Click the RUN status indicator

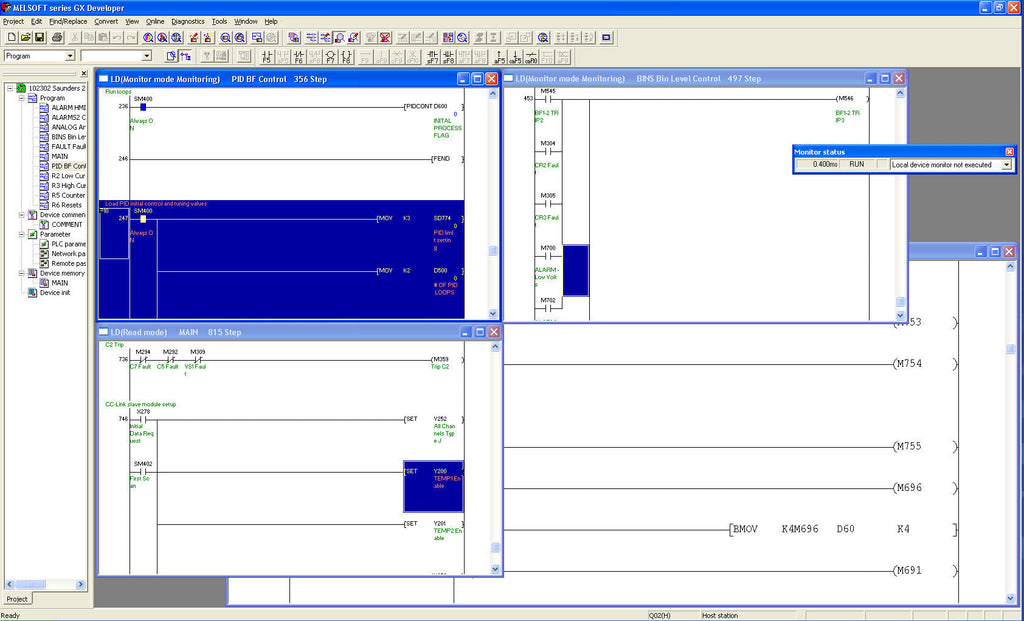tap(856, 164)
